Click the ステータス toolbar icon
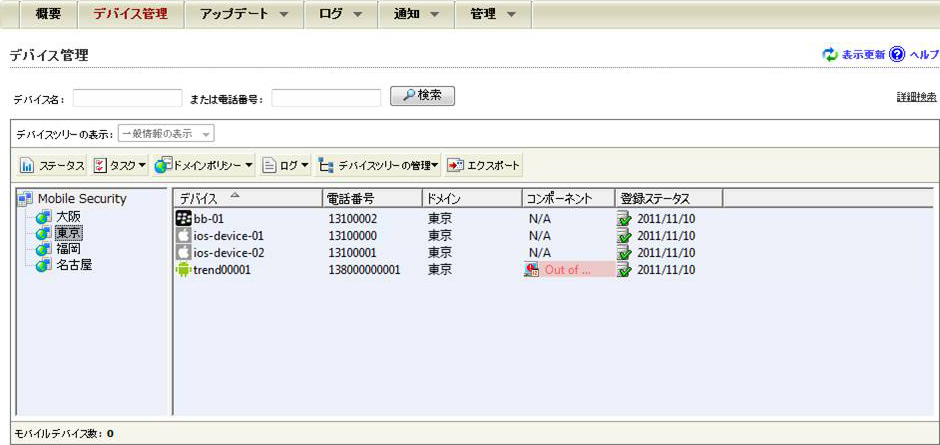Image resolution: width=940 pixels, height=445 pixels. 28,165
